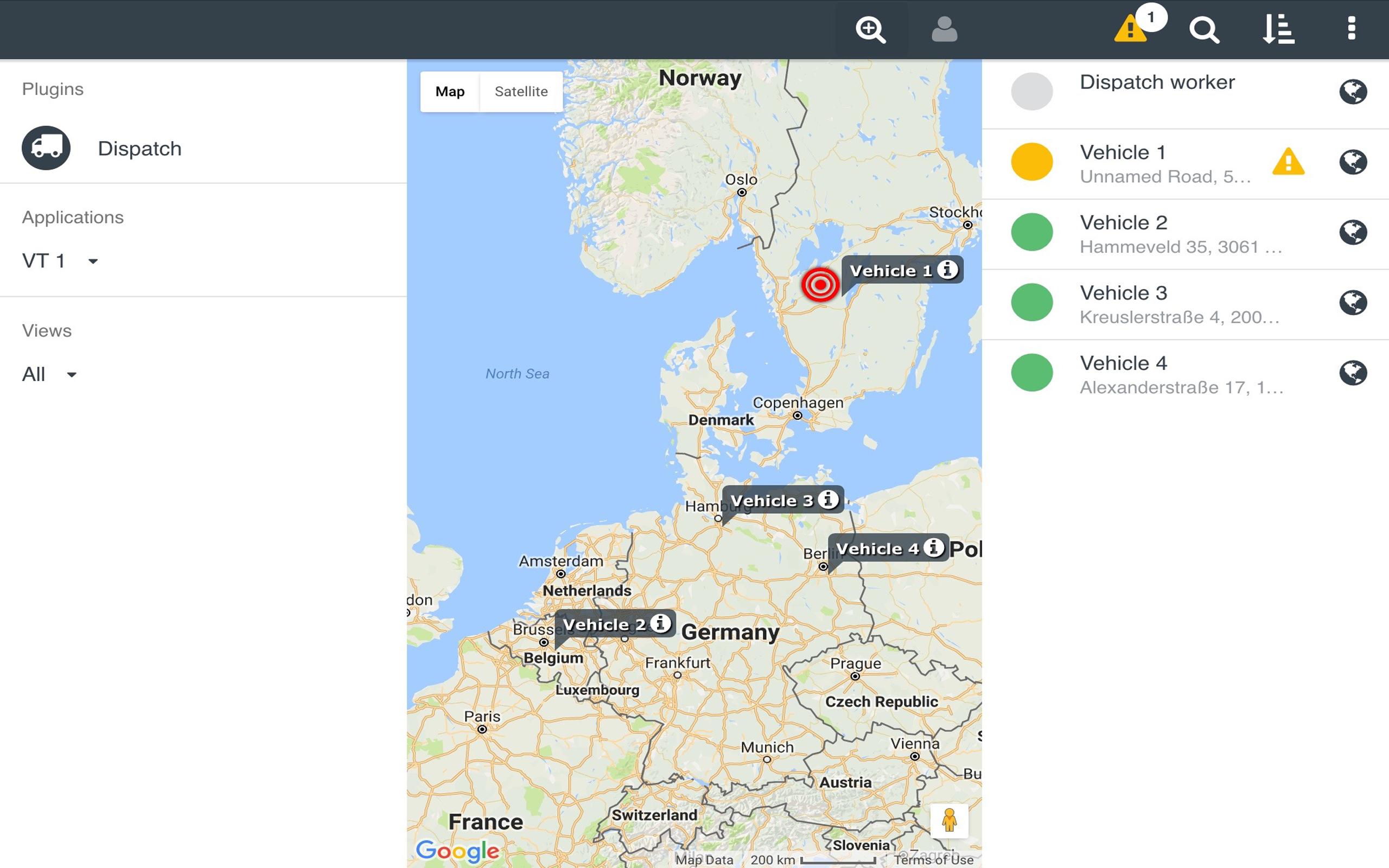Click the Dispatch truck plugin icon
Viewport: 1389px width, 868px height.
(46, 148)
